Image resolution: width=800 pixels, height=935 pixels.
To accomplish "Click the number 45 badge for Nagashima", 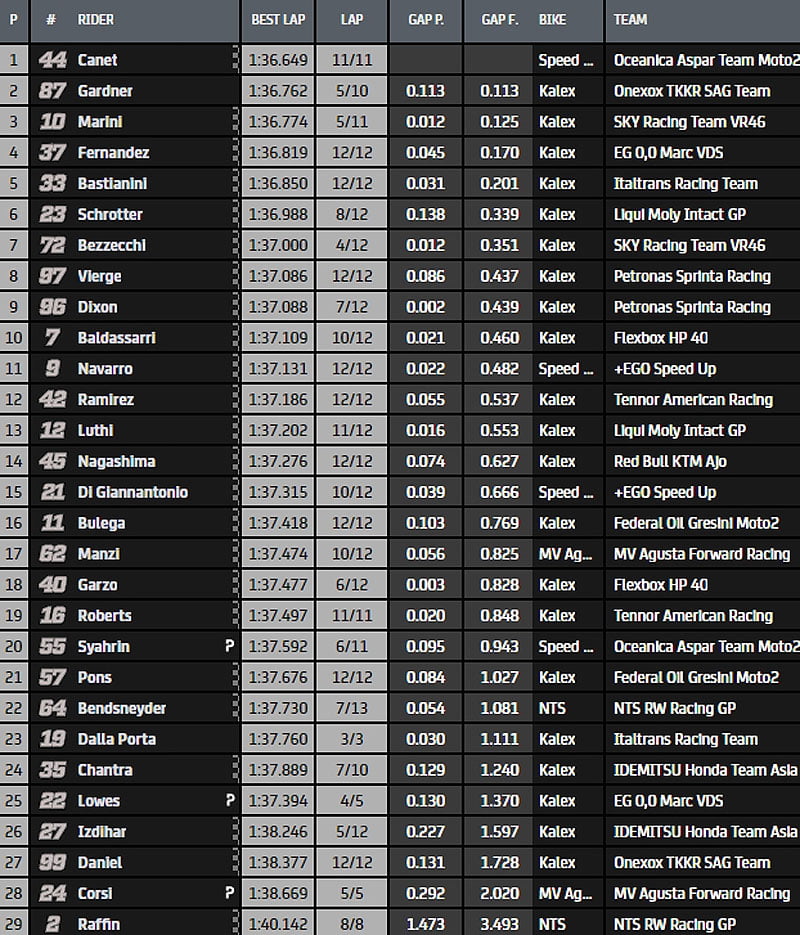I will [52, 461].
